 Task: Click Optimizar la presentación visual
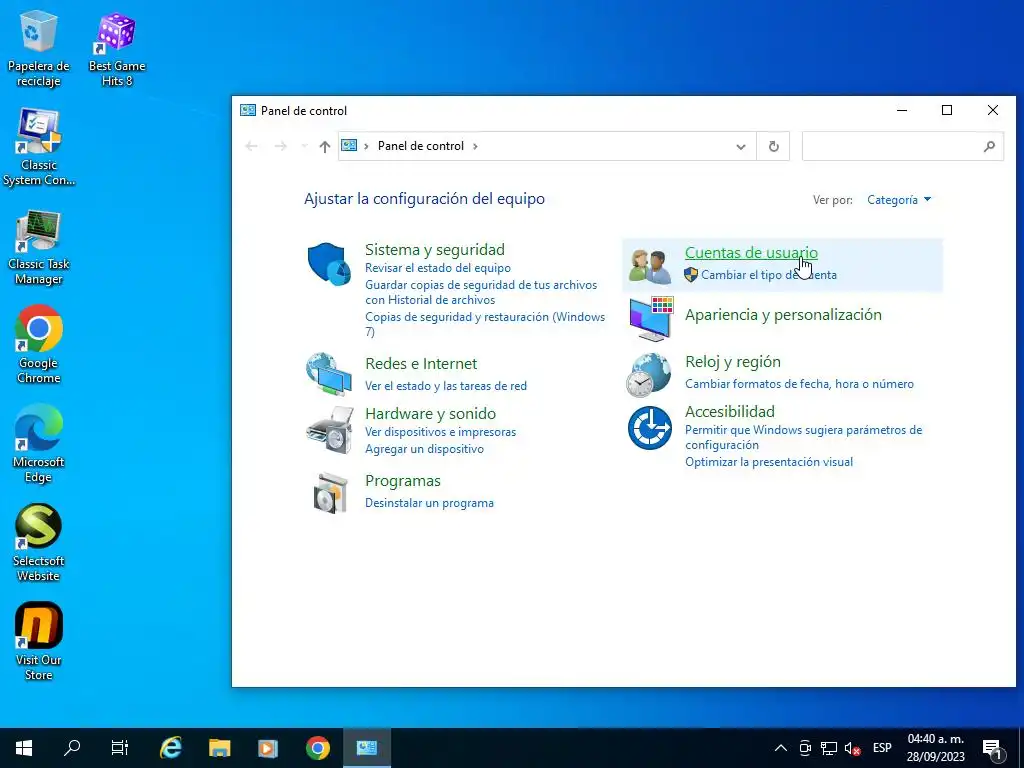pyautogui.click(x=769, y=462)
